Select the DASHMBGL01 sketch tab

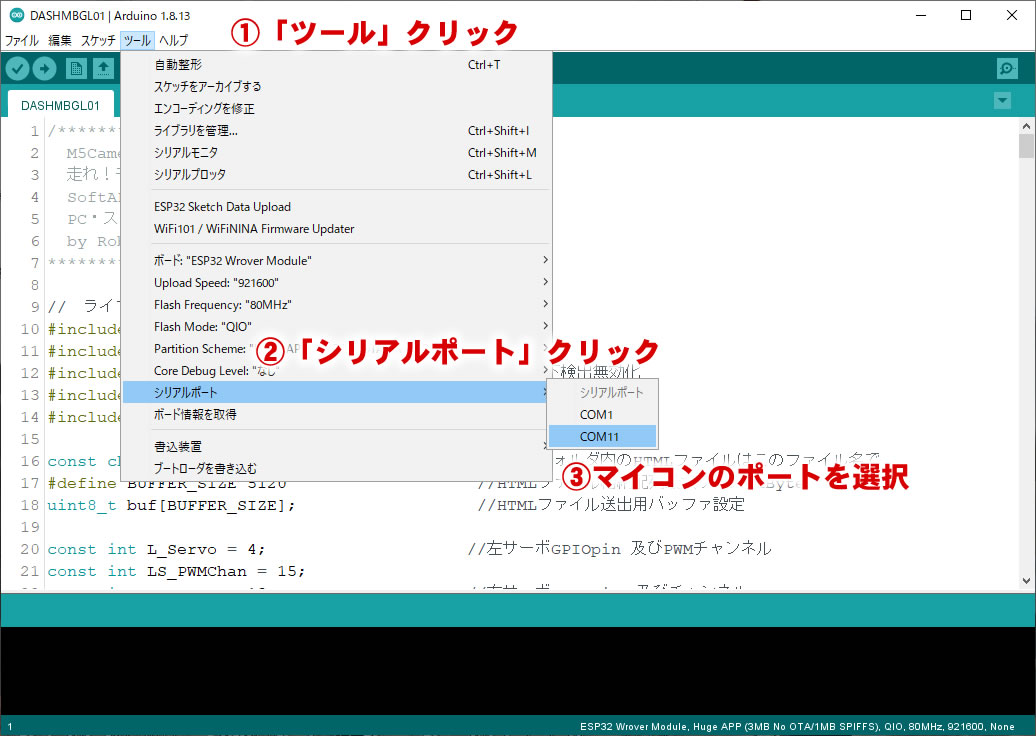(60, 105)
